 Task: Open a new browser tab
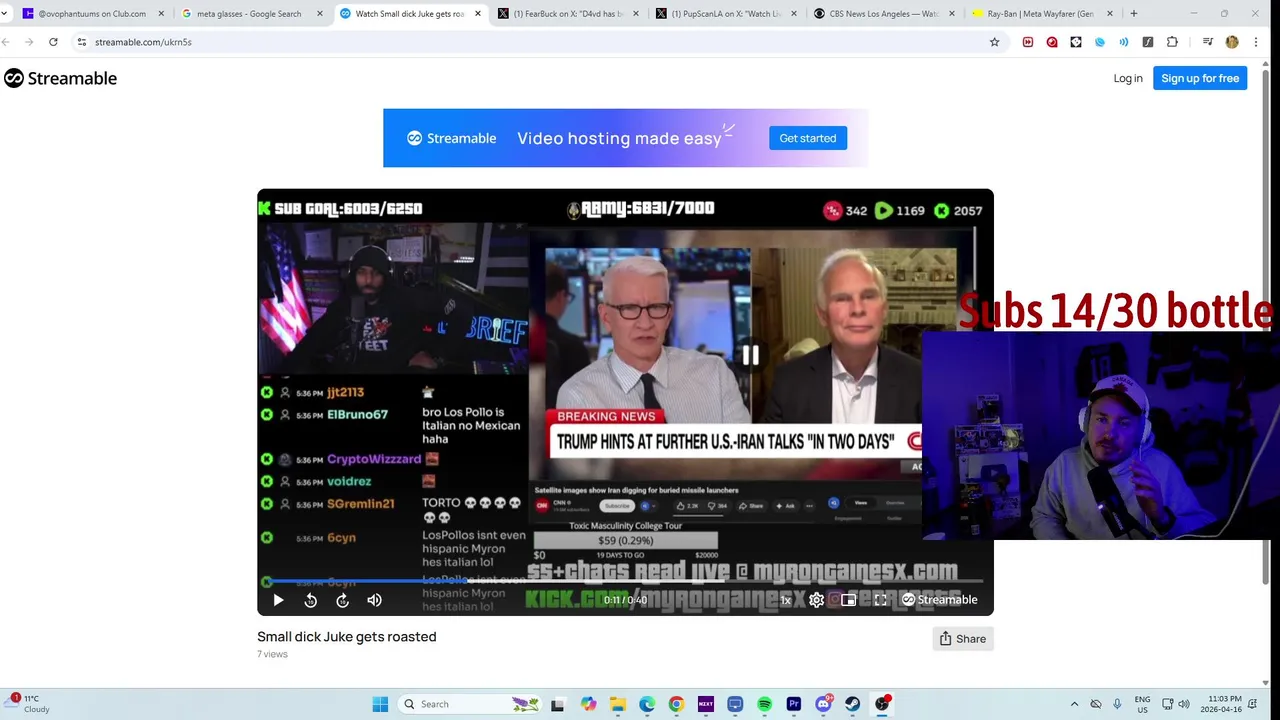[x=1134, y=14]
